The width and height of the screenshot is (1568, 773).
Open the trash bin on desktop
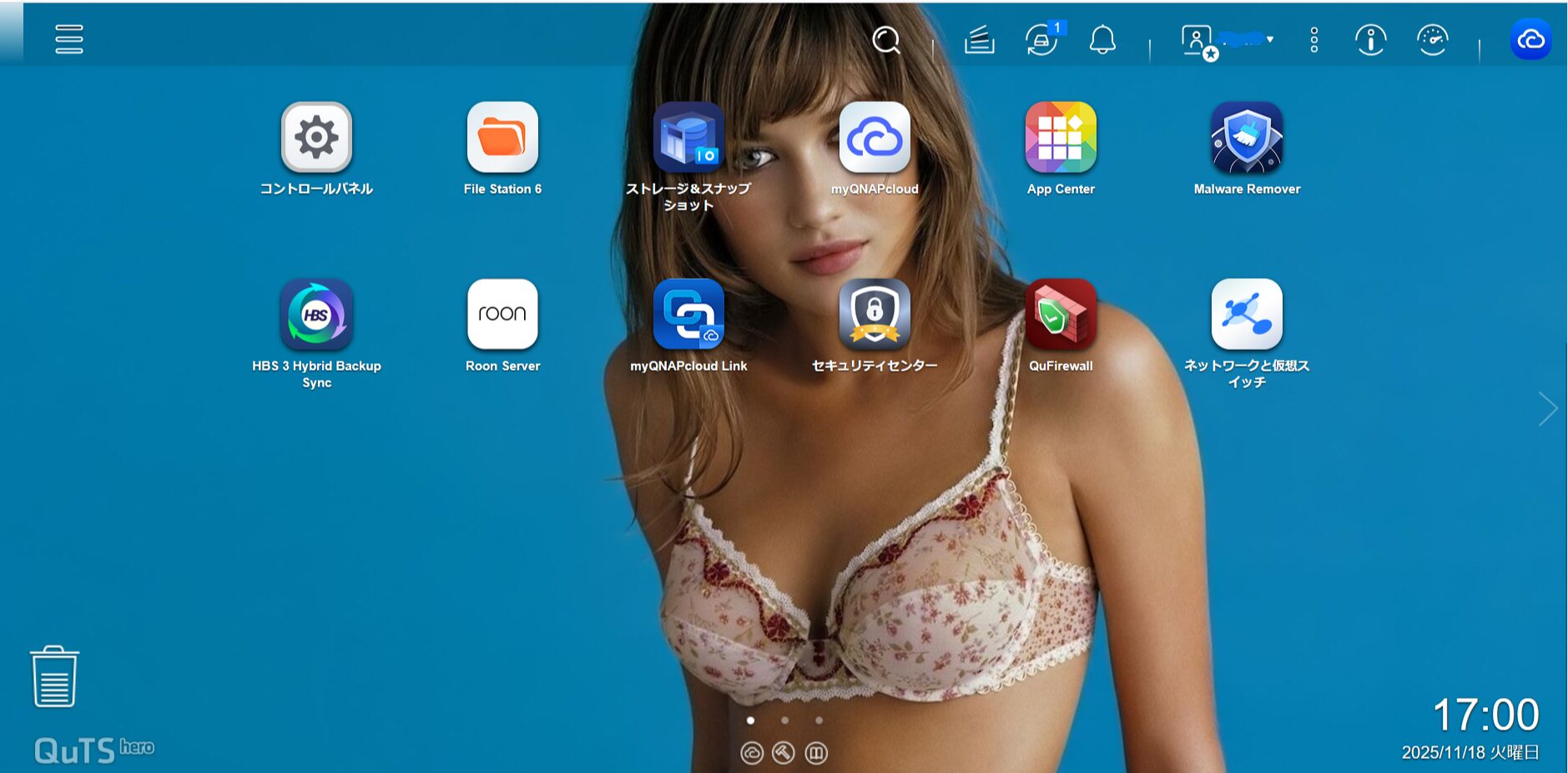pos(54,677)
